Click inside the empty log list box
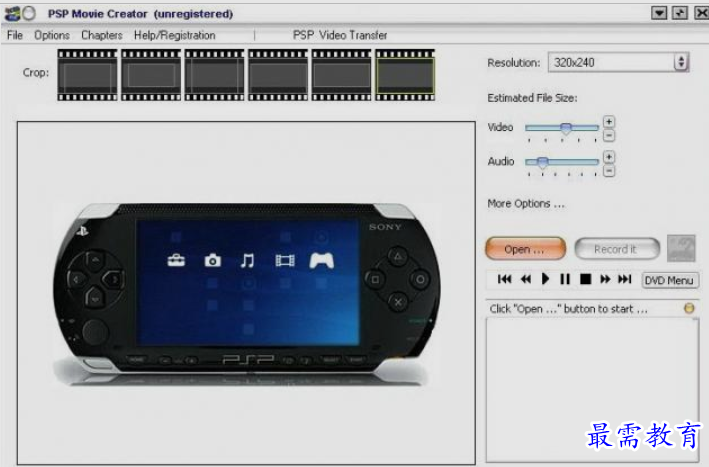 (x=592, y=390)
